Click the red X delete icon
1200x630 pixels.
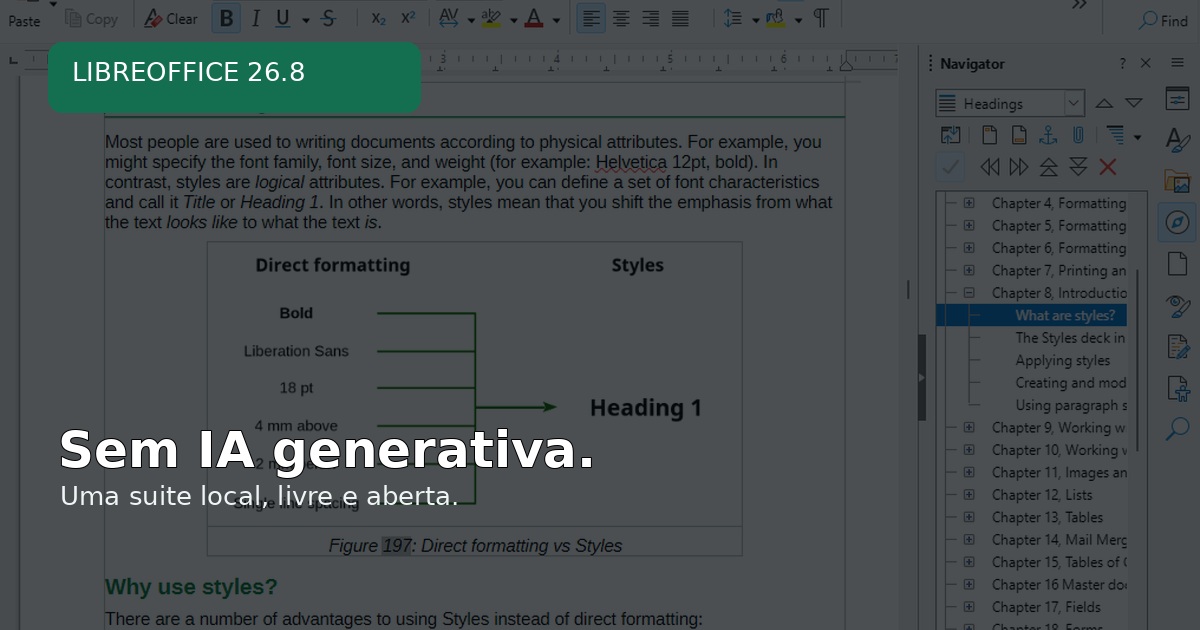click(1107, 167)
